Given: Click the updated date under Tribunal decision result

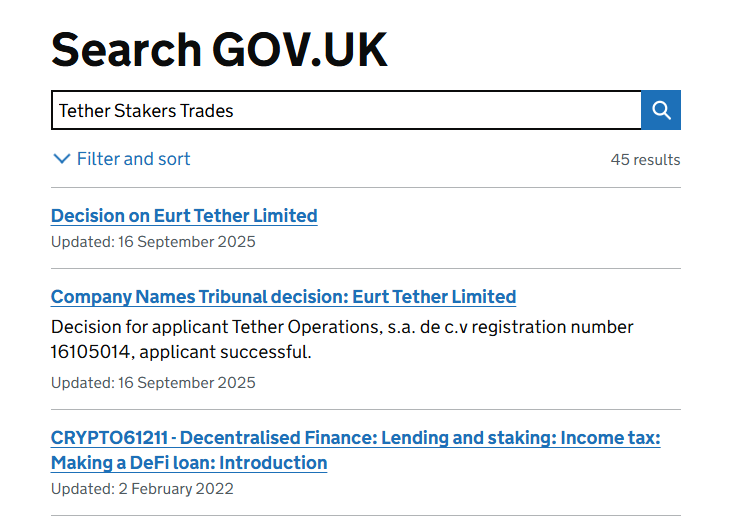Looking at the screenshot, I should click(x=153, y=383).
